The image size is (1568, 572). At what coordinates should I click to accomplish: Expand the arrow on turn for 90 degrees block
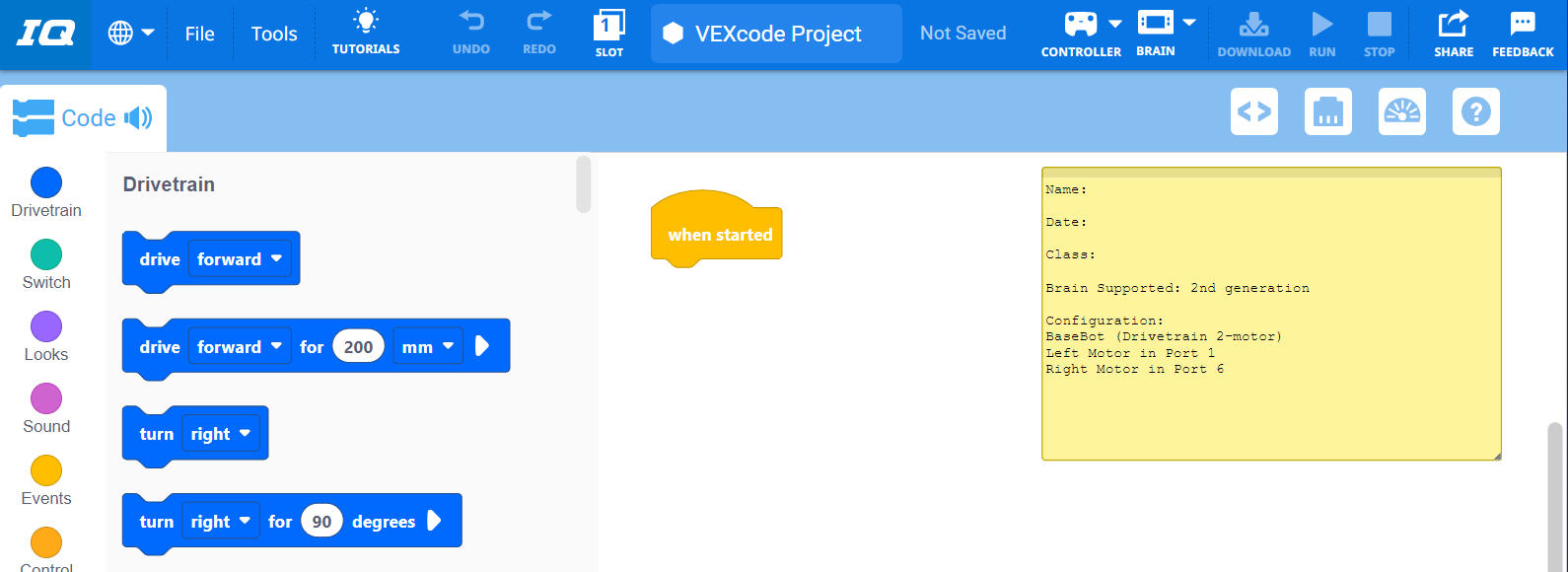(x=434, y=522)
